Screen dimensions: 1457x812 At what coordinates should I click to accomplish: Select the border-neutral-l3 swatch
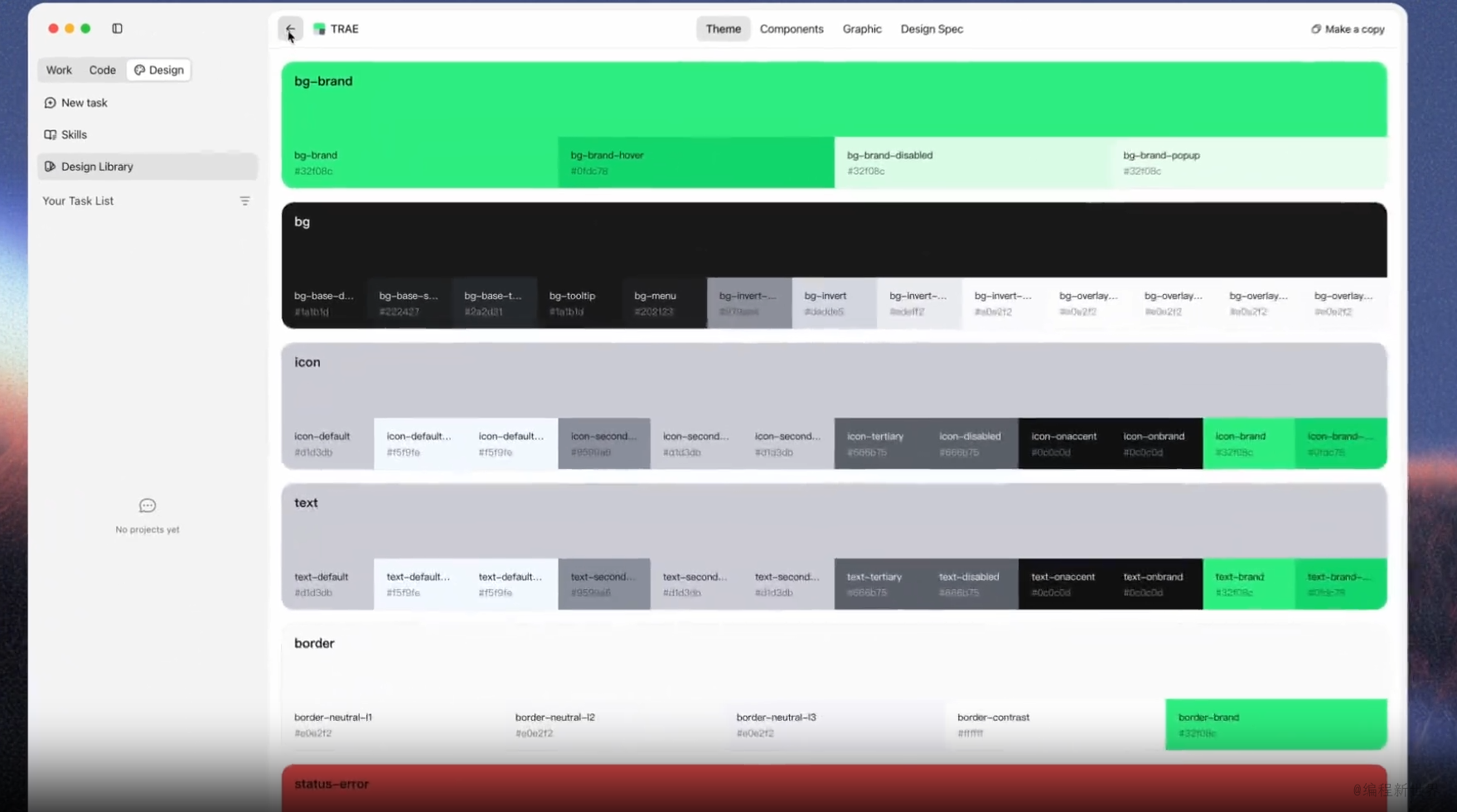pyautogui.click(x=835, y=725)
